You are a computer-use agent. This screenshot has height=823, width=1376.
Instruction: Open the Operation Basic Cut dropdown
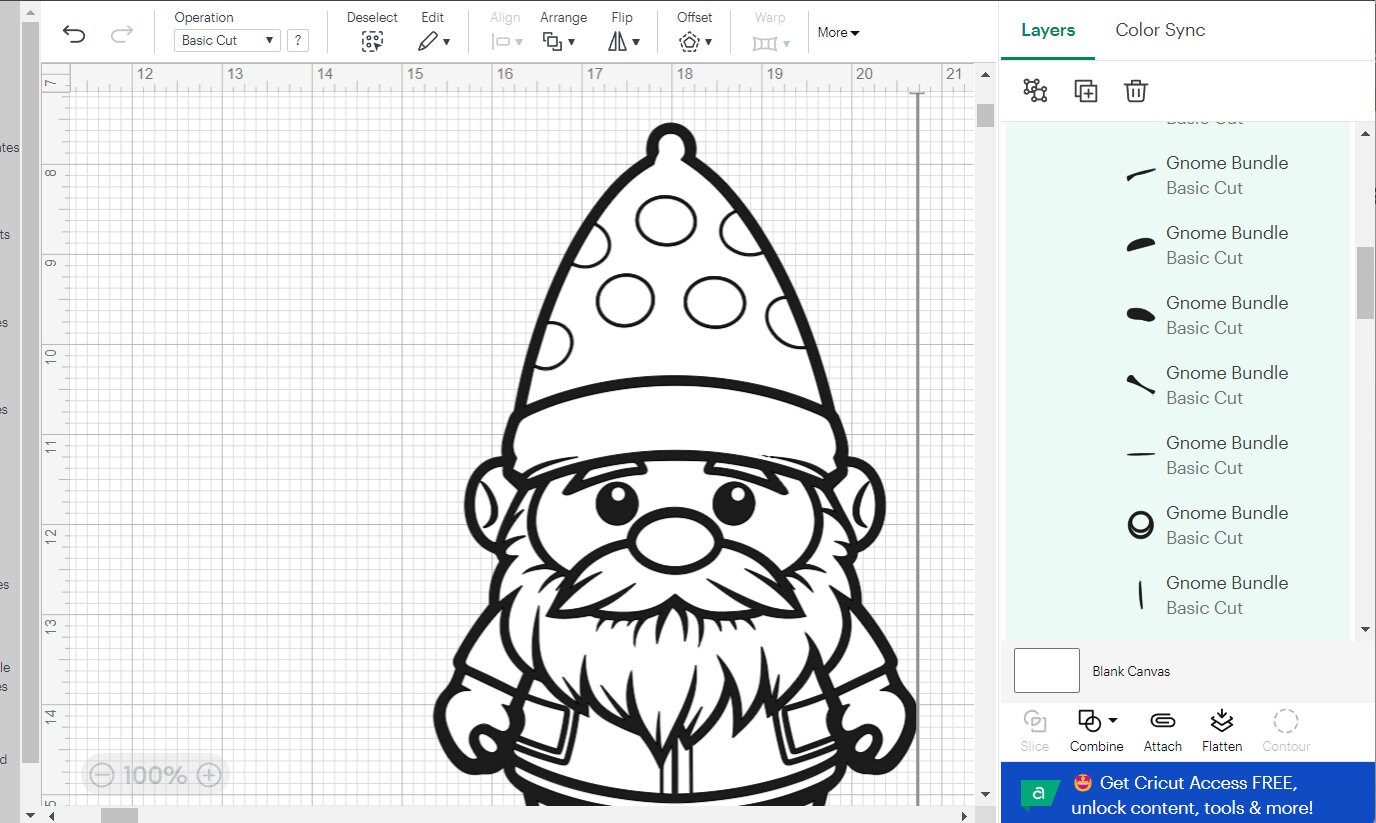[x=227, y=40]
